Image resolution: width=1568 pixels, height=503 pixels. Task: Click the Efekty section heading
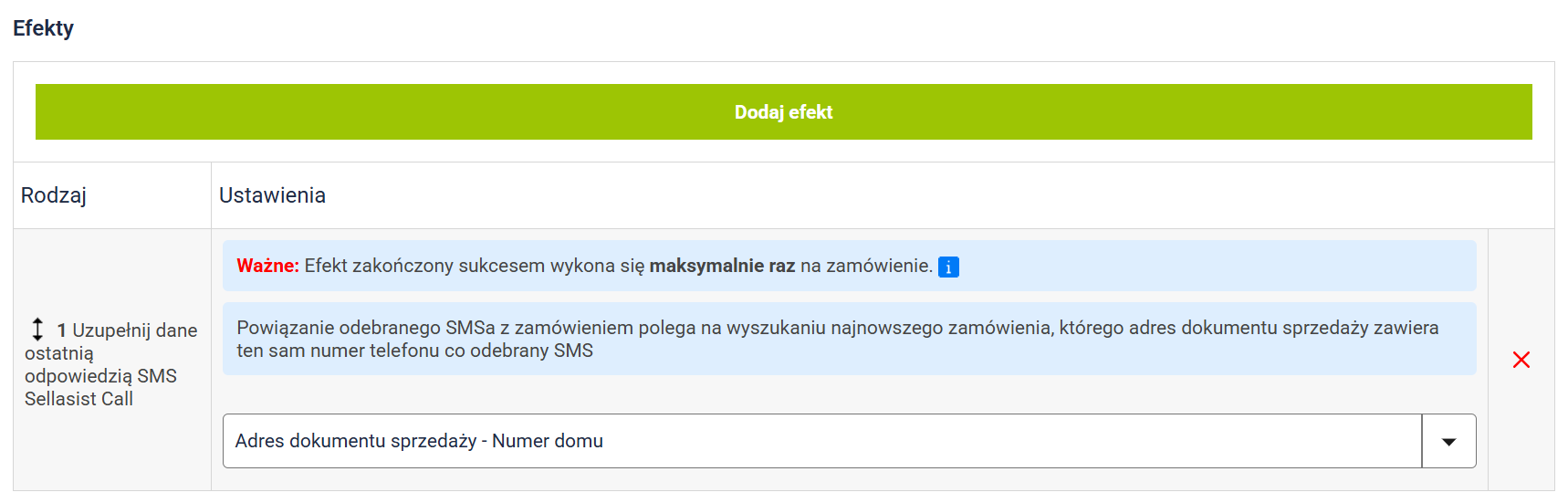click(43, 28)
